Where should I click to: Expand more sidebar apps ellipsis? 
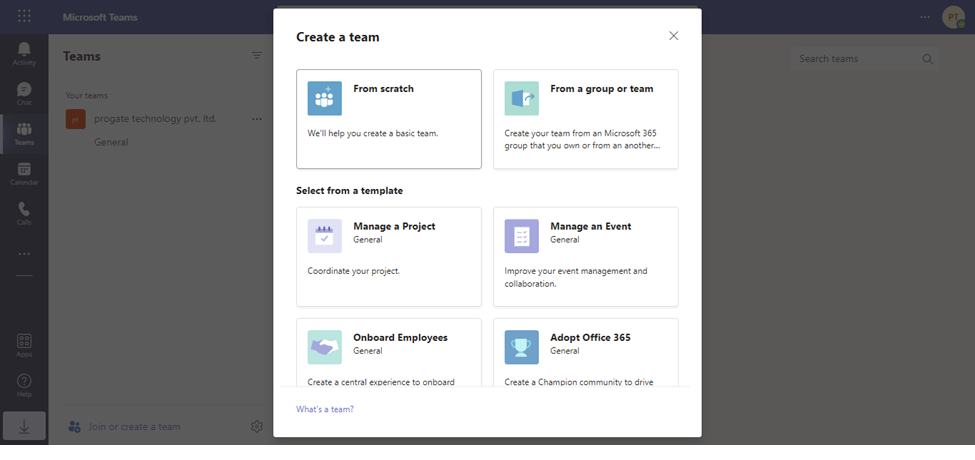coord(24,254)
